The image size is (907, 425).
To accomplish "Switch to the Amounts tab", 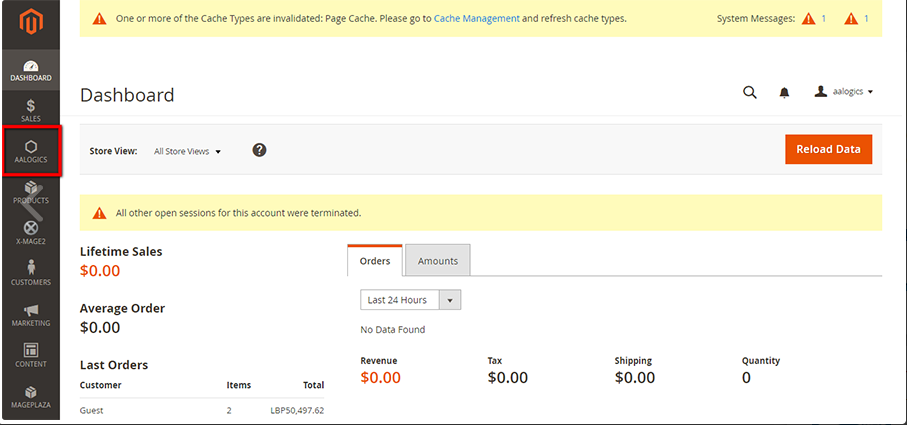I will [x=437, y=261].
